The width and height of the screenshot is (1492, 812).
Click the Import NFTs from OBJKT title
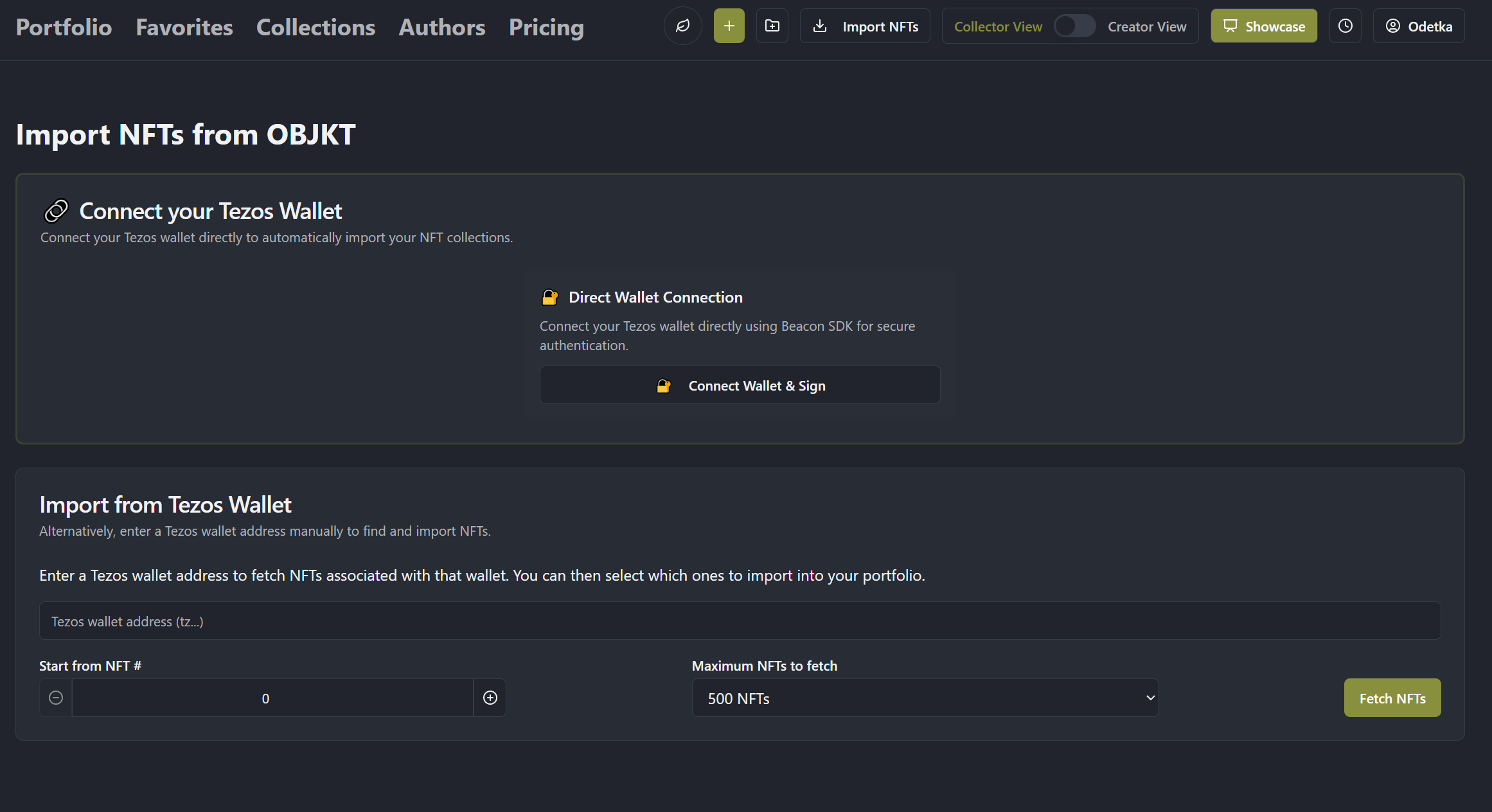tap(186, 135)
